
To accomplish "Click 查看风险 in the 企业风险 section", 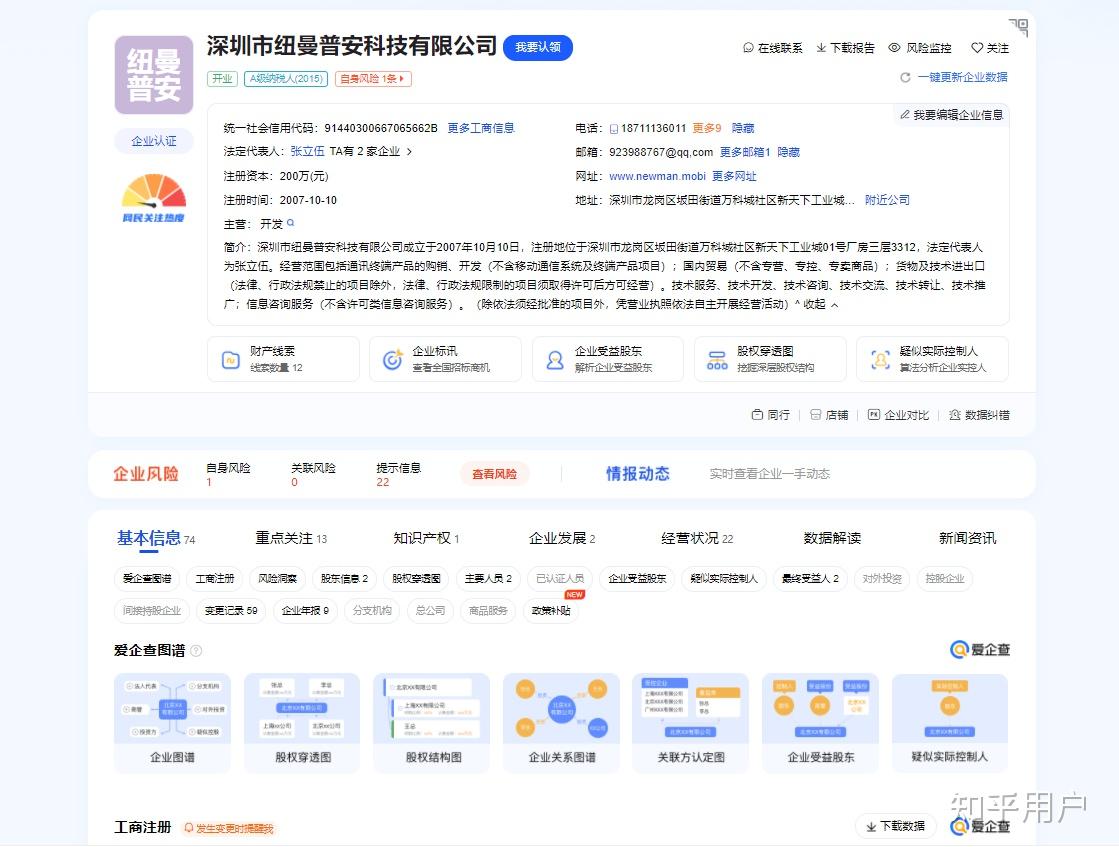I will (494, 474).
